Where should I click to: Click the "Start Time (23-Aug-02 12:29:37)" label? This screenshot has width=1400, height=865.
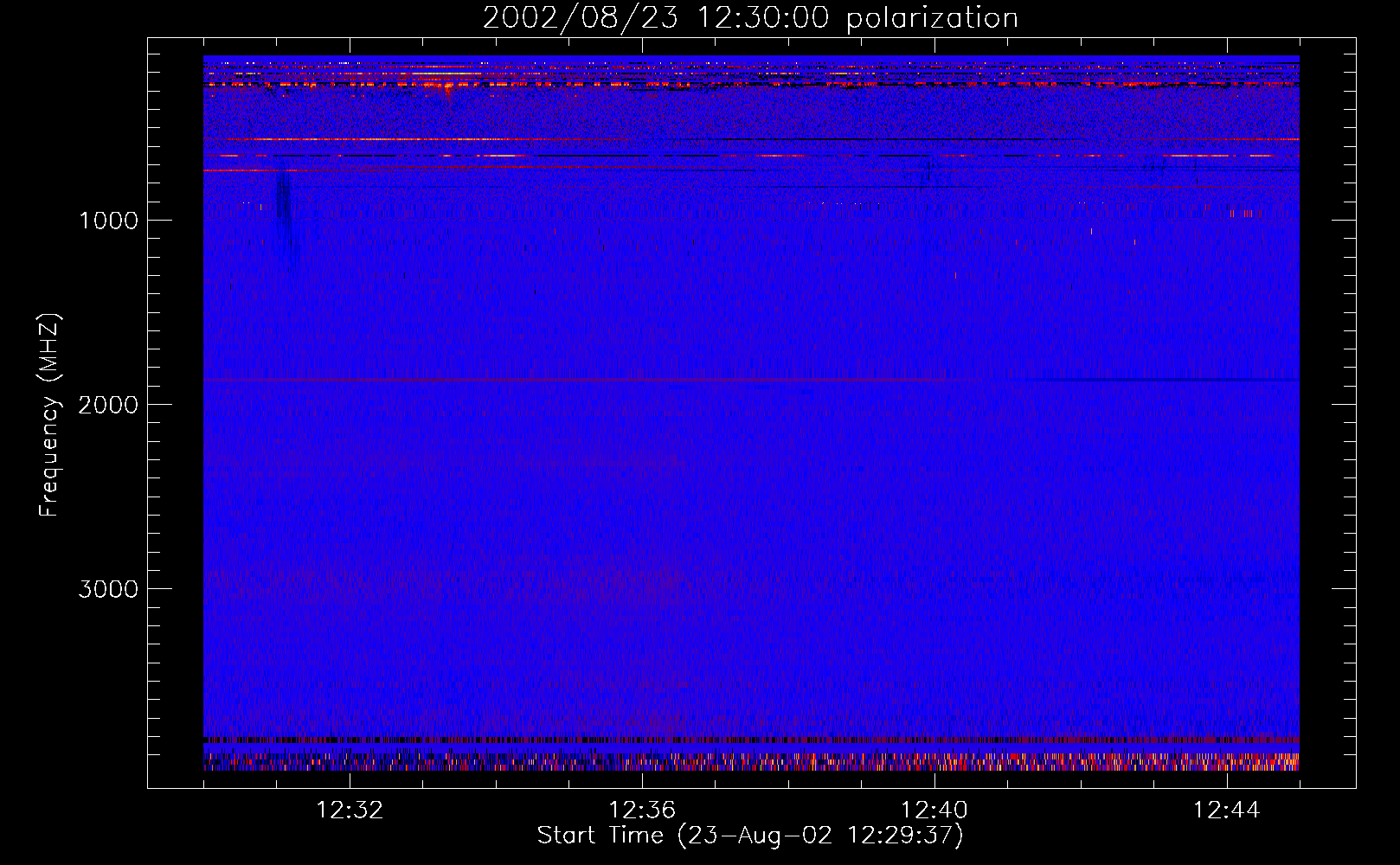750,836
